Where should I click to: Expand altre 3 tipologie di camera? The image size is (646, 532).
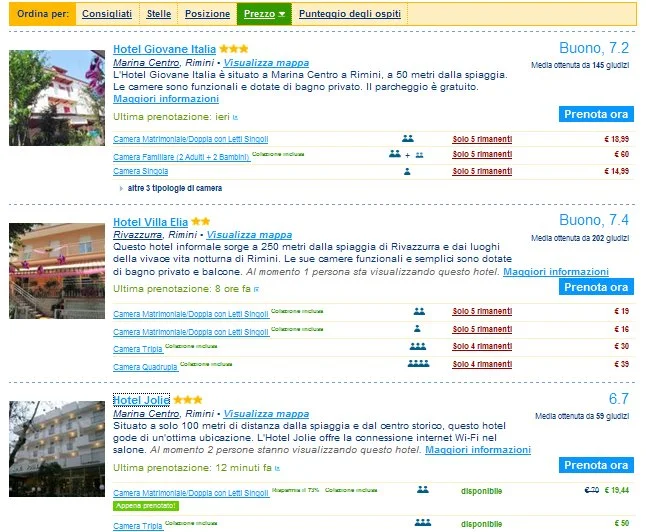[x=175, y=188]
